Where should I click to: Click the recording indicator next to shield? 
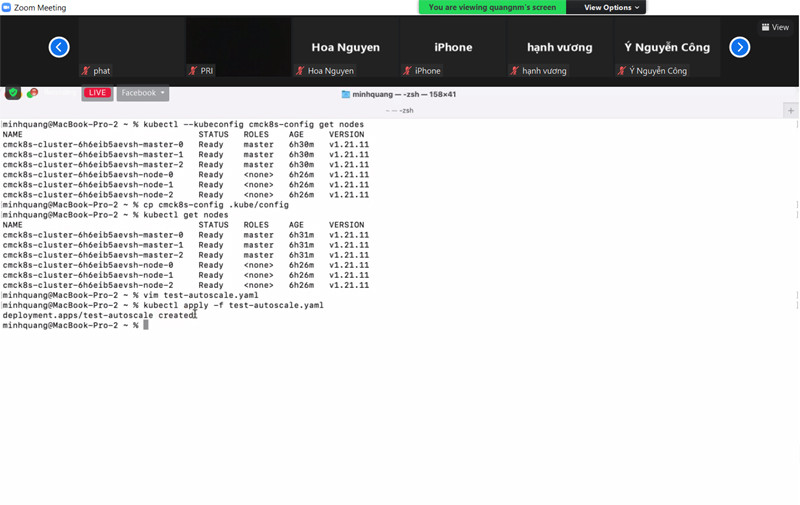coord(33,93)
